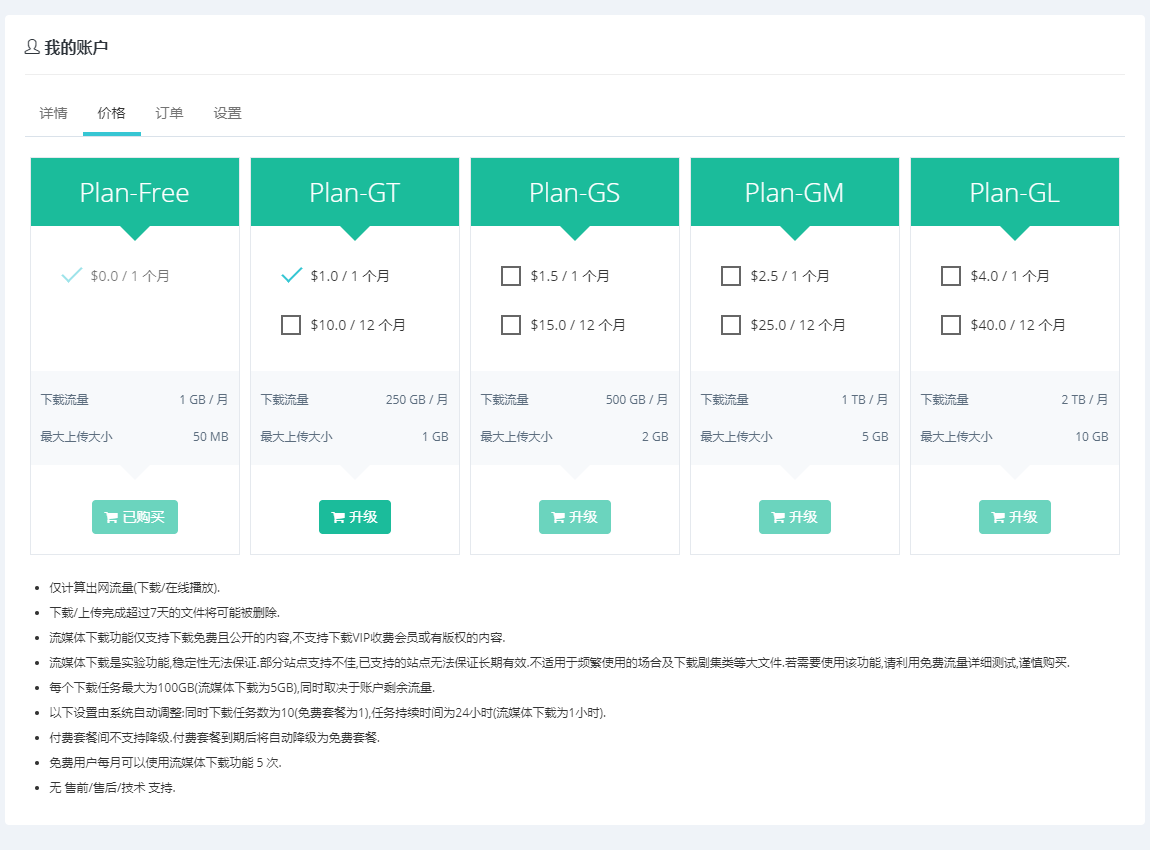Open the 设置 tab
Image resolution: width=1150 pixels, height=850 pixels.
click(226, 113)
